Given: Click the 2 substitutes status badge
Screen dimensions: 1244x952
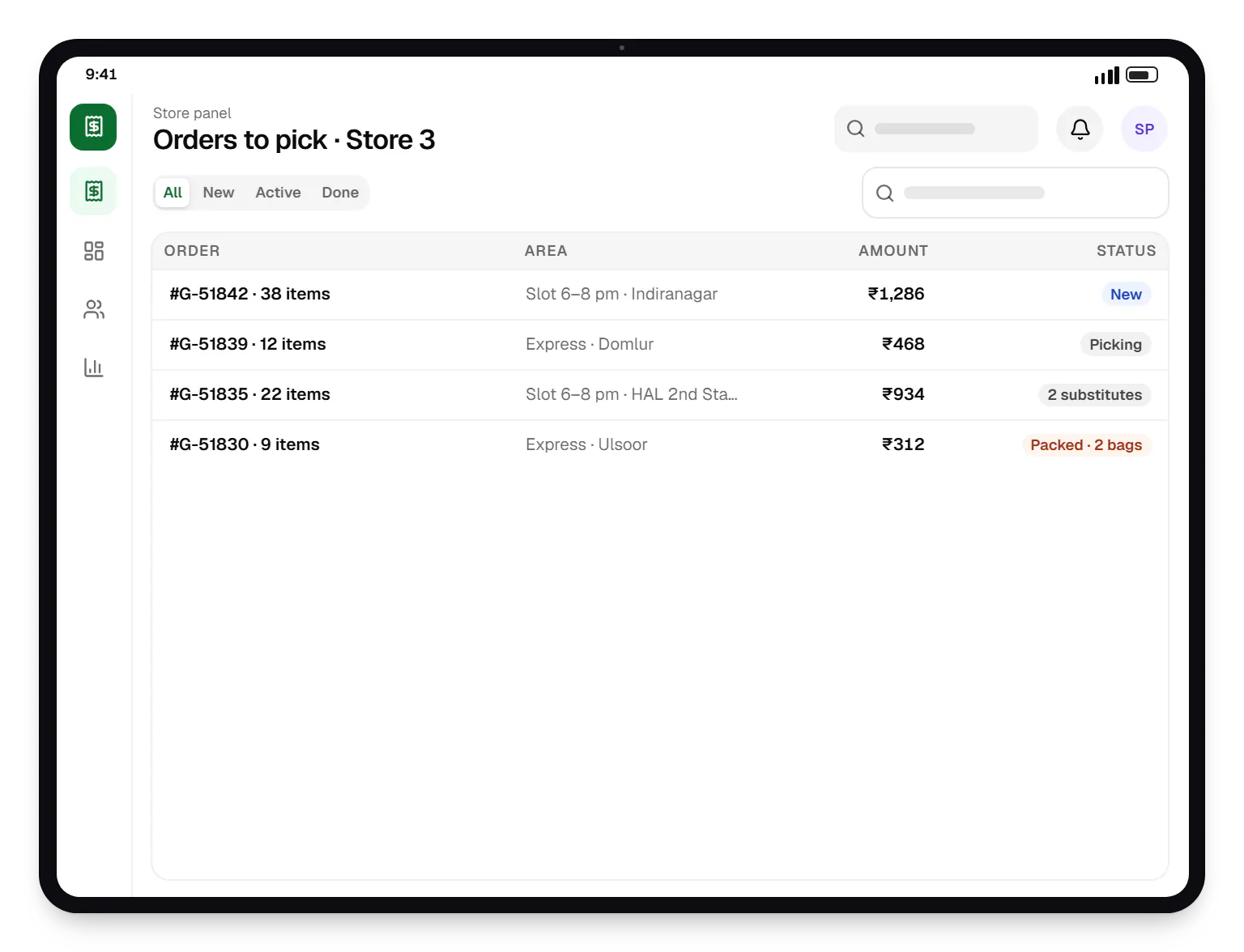Looking at the screenshot, I should pos(1094,395).
